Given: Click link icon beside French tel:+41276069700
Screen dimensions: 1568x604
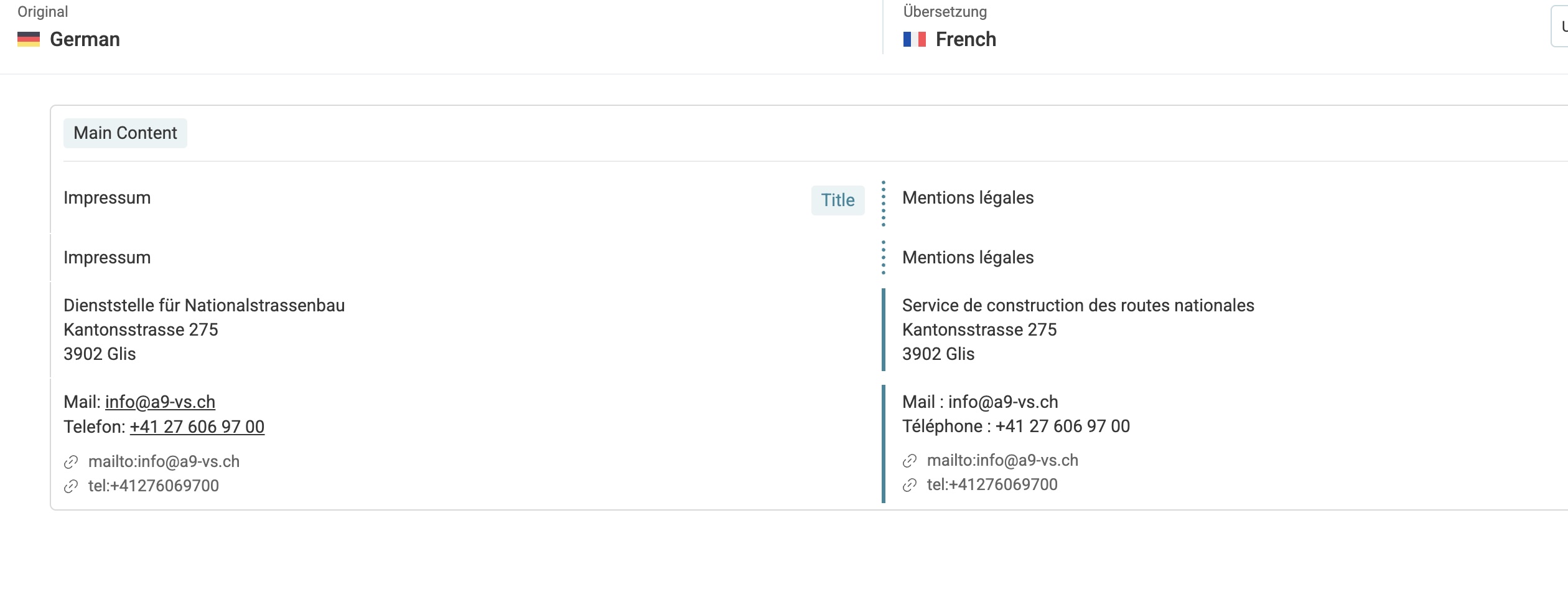Looking at the screenshot, I should point(910,485).
